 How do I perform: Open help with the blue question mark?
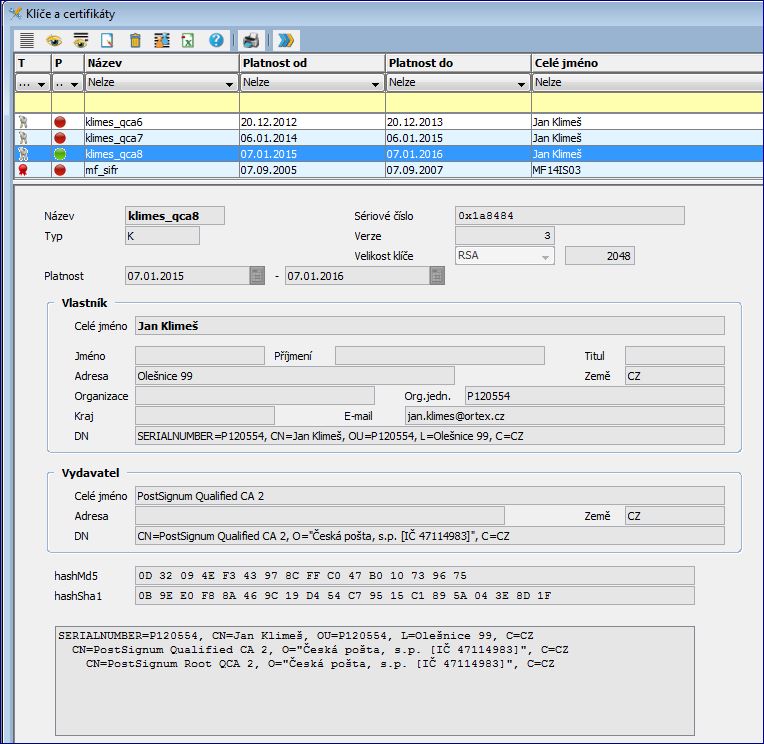(x=216, y=41)
